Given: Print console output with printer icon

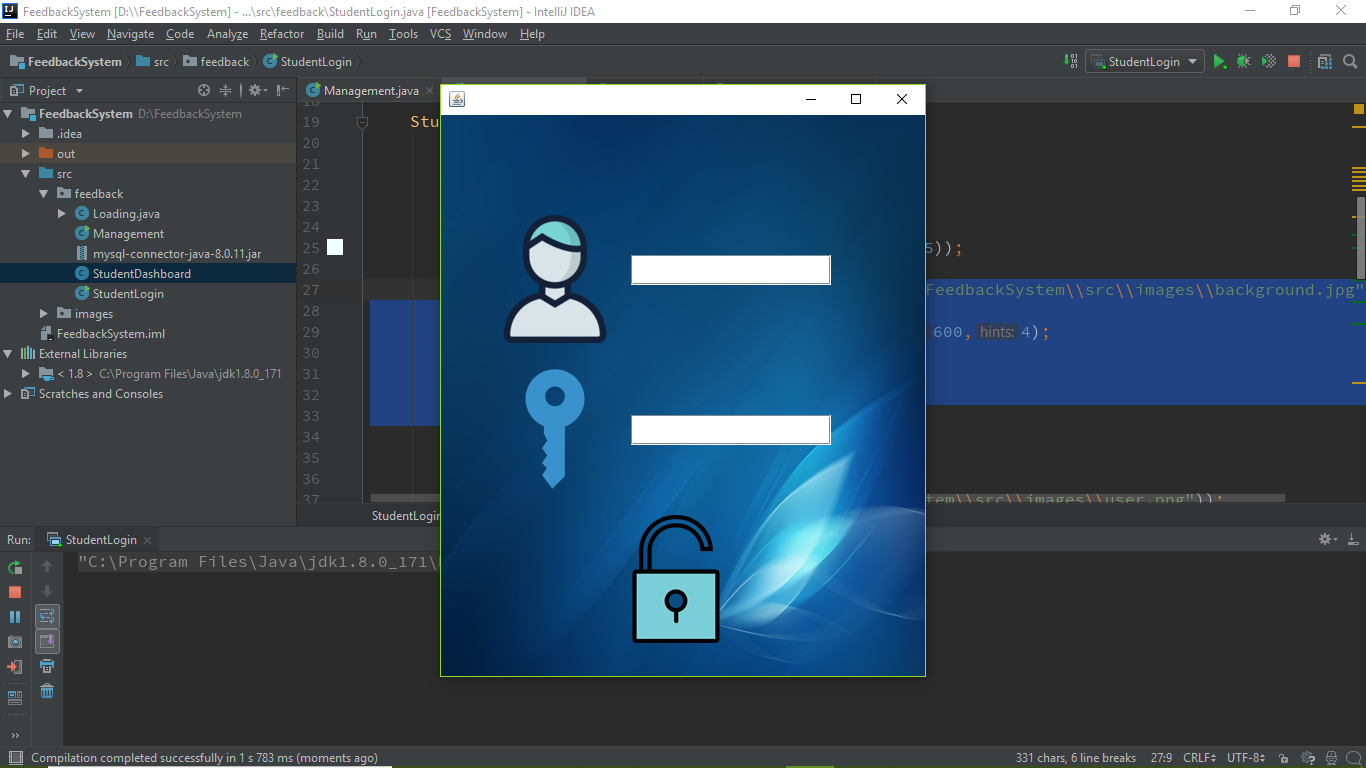Looking at the screenshot, I should (47, 666).
